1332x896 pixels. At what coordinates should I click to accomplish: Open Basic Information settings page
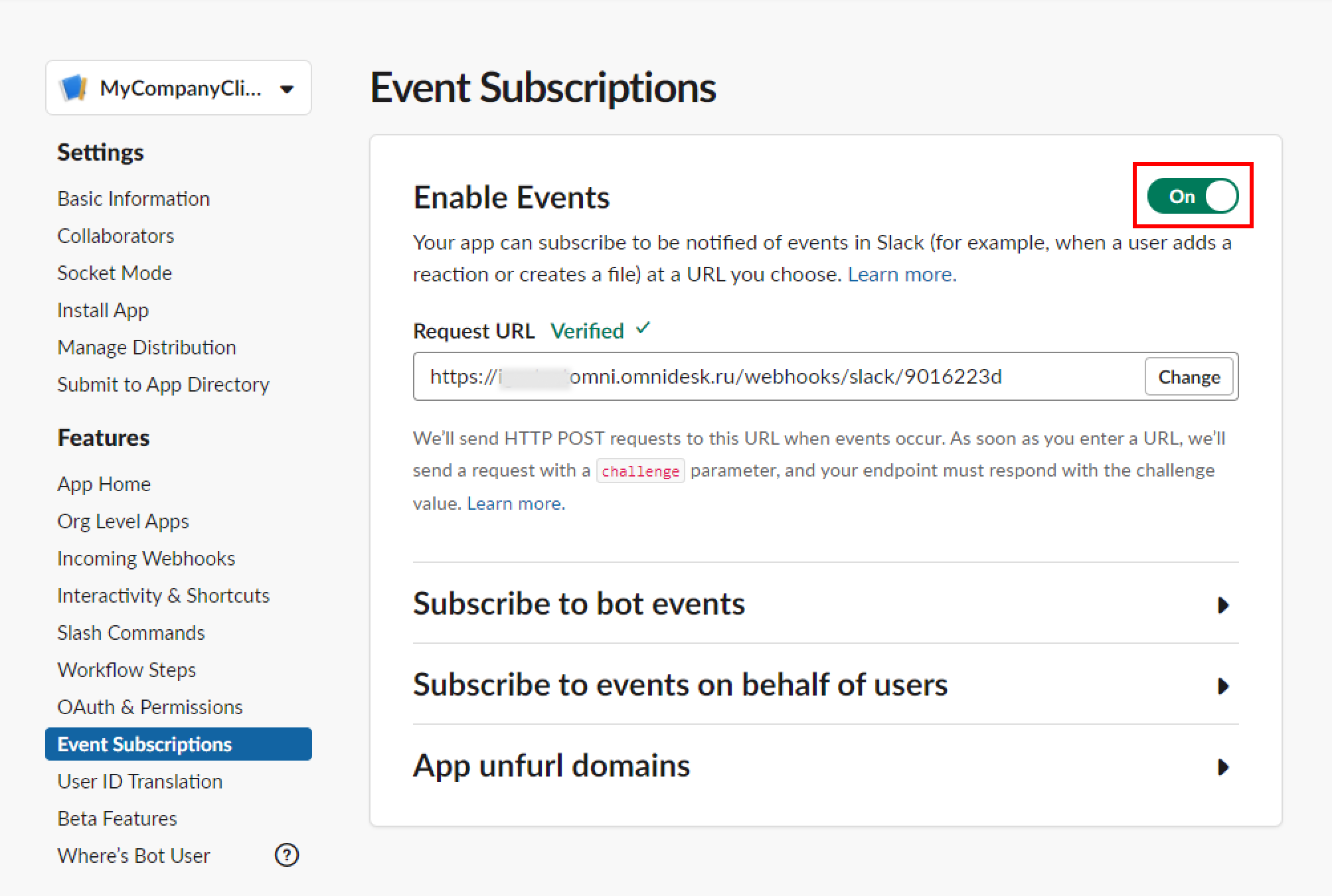point(133,198)
